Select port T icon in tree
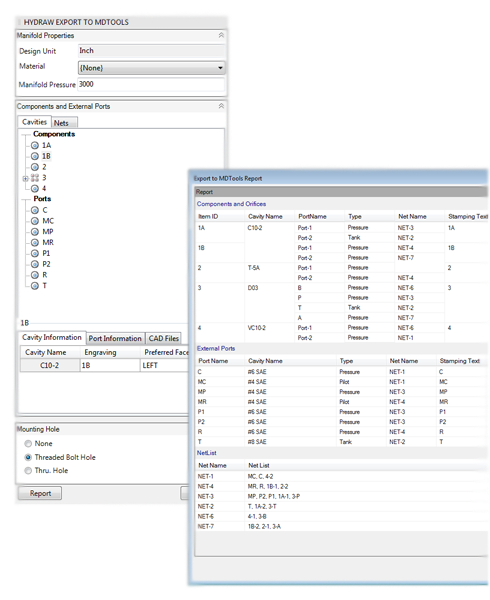 (35, 285)
